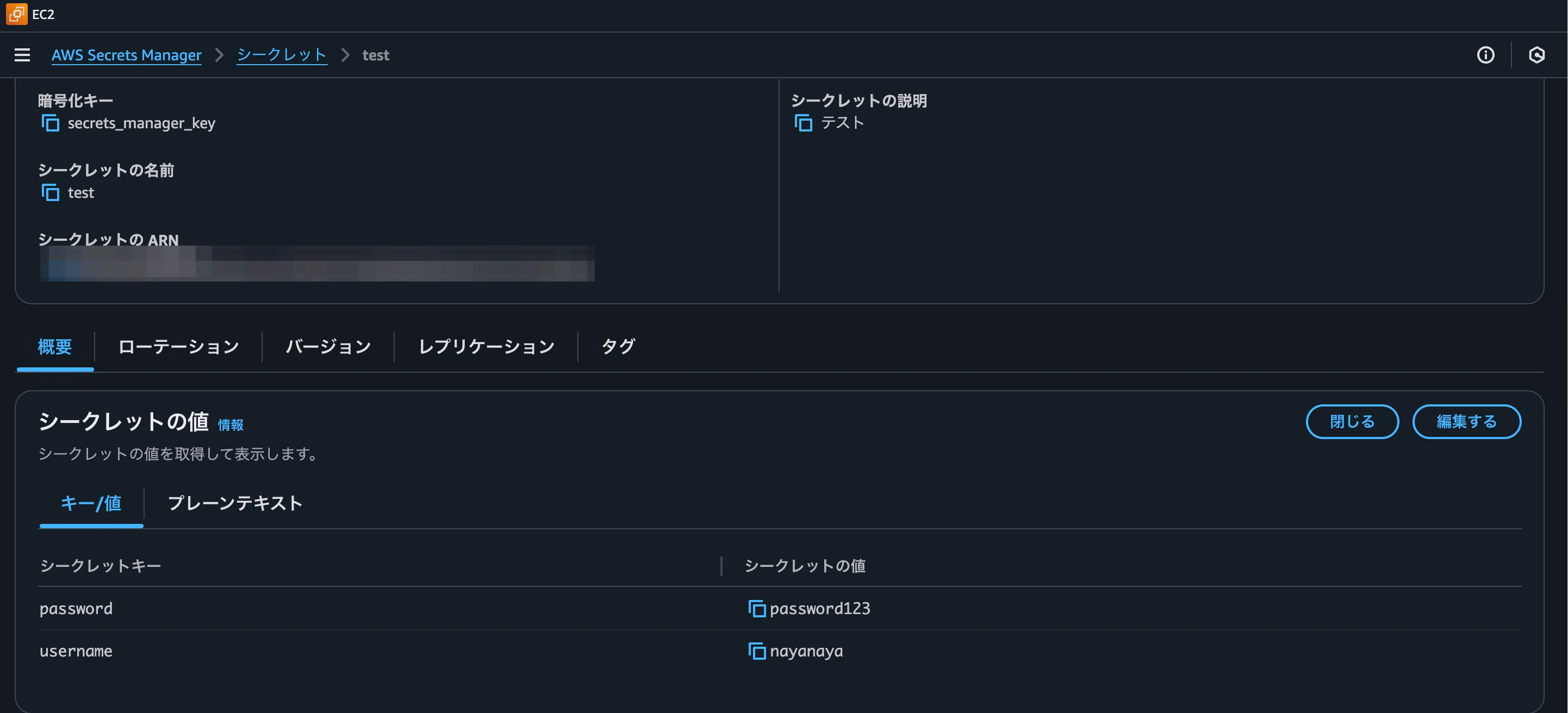Navigate to AWS Secrets Manager breadcrumb
Screen dimensions: 1568x713
(126, 55)
